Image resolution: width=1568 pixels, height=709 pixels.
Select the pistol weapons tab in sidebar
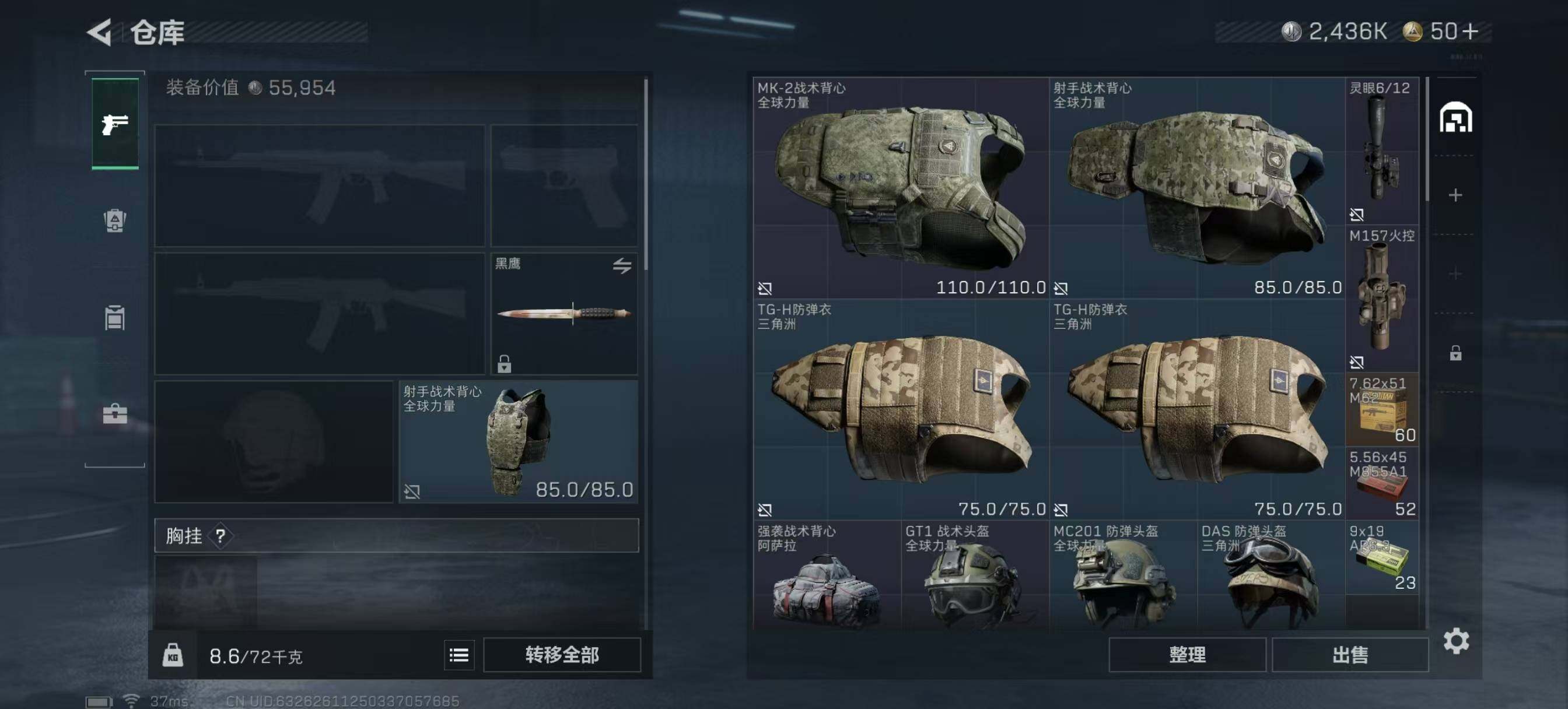click(x=115, y=124)
